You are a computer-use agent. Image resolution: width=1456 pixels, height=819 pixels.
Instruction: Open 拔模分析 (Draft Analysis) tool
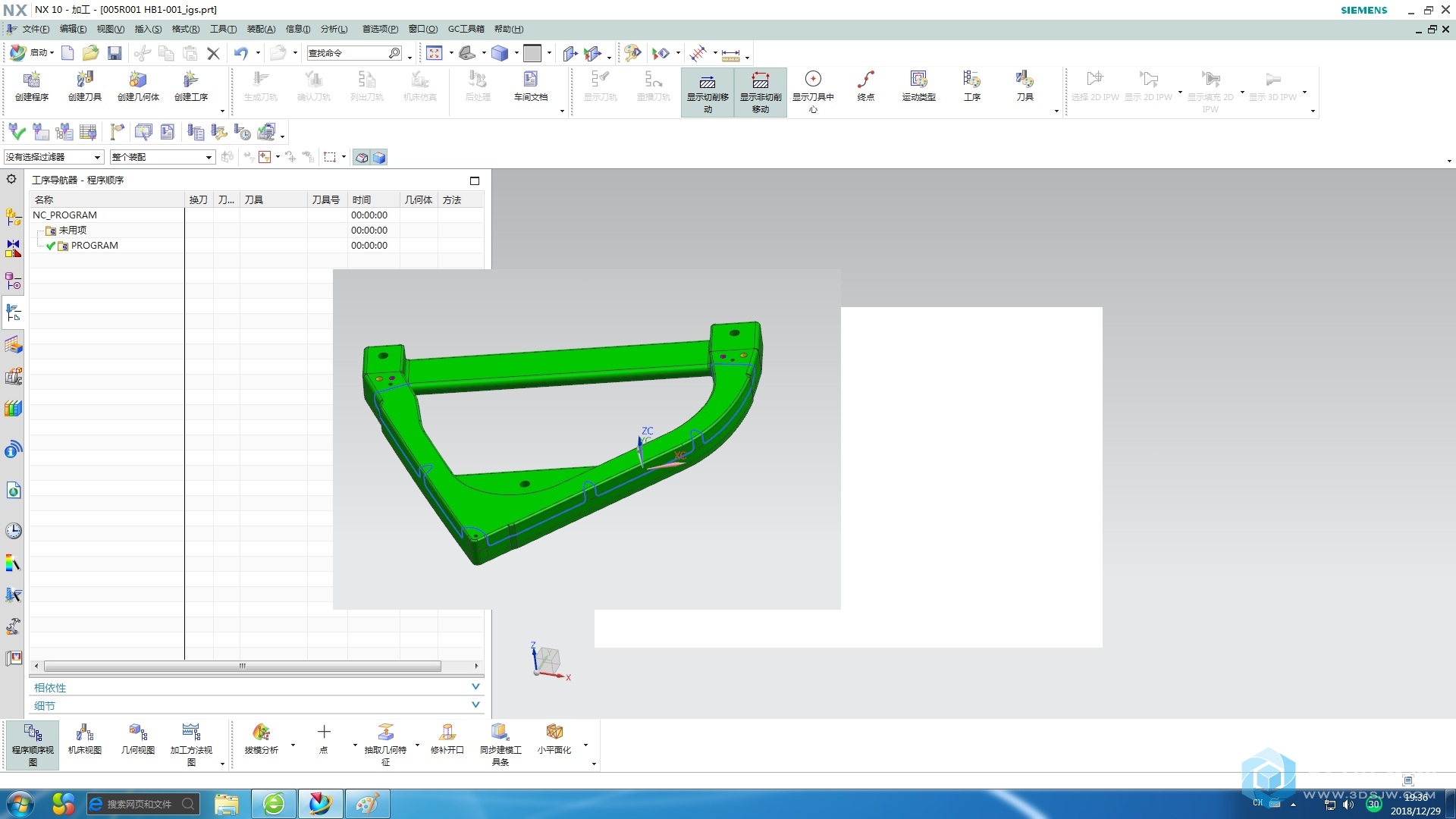(x=262, y=739)
